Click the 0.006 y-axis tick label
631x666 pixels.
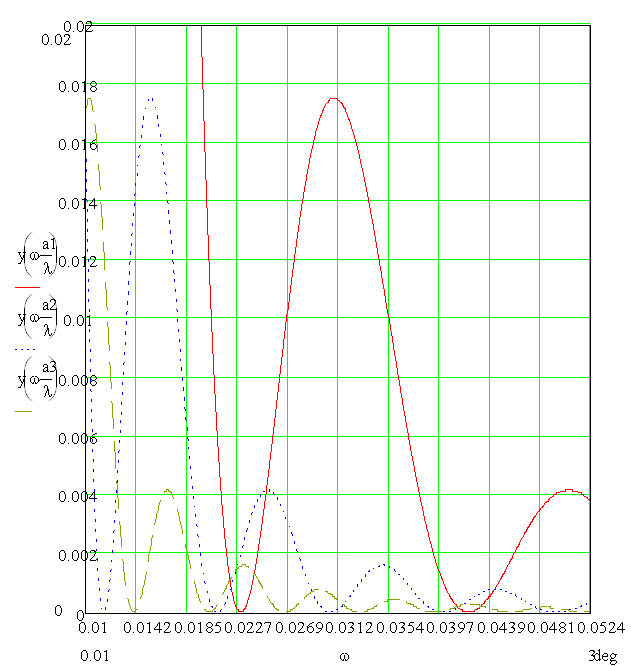pyautogui.click(x=67, y=438)
